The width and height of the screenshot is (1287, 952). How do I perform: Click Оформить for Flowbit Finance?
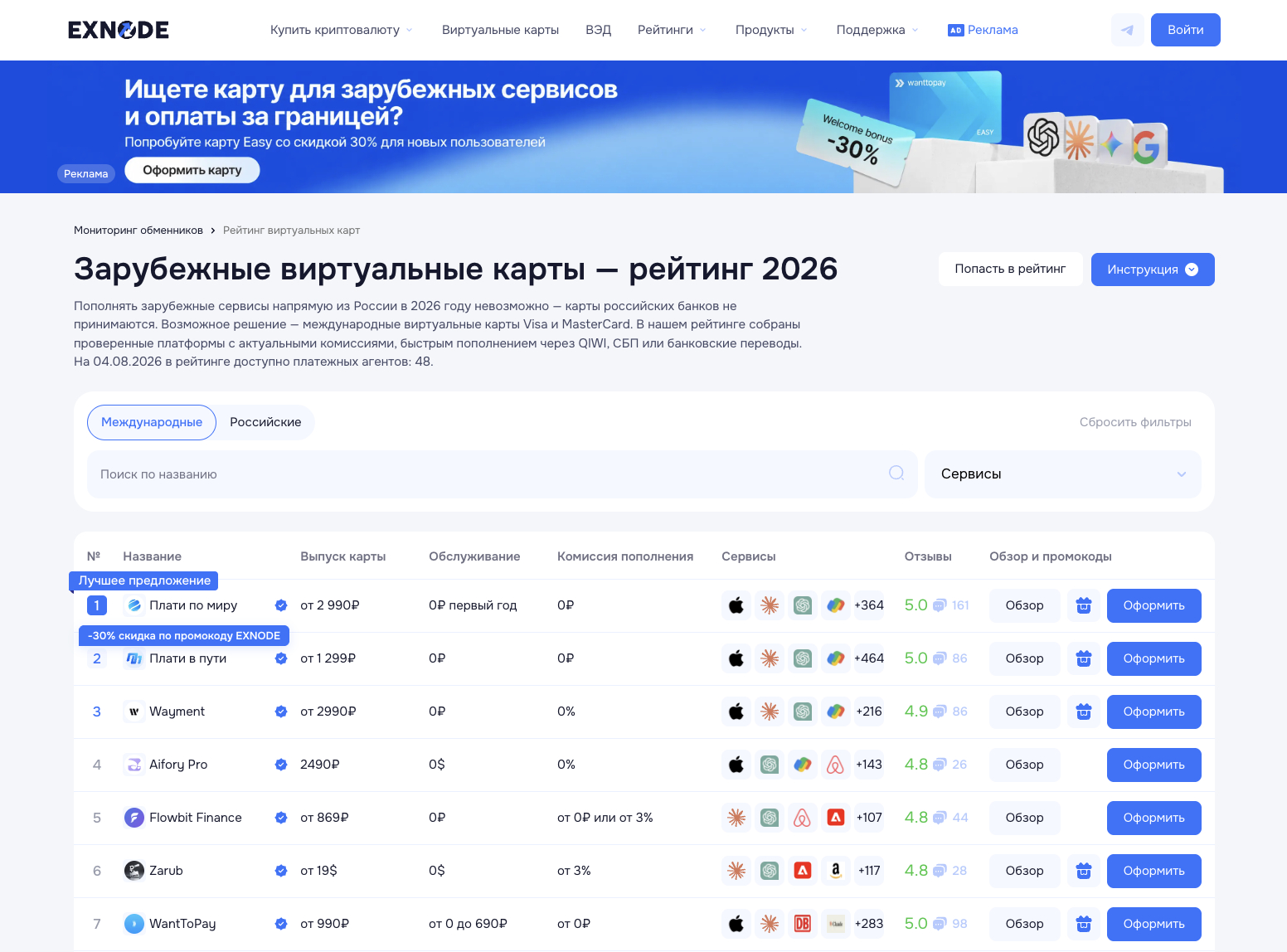click(1154, 818)
